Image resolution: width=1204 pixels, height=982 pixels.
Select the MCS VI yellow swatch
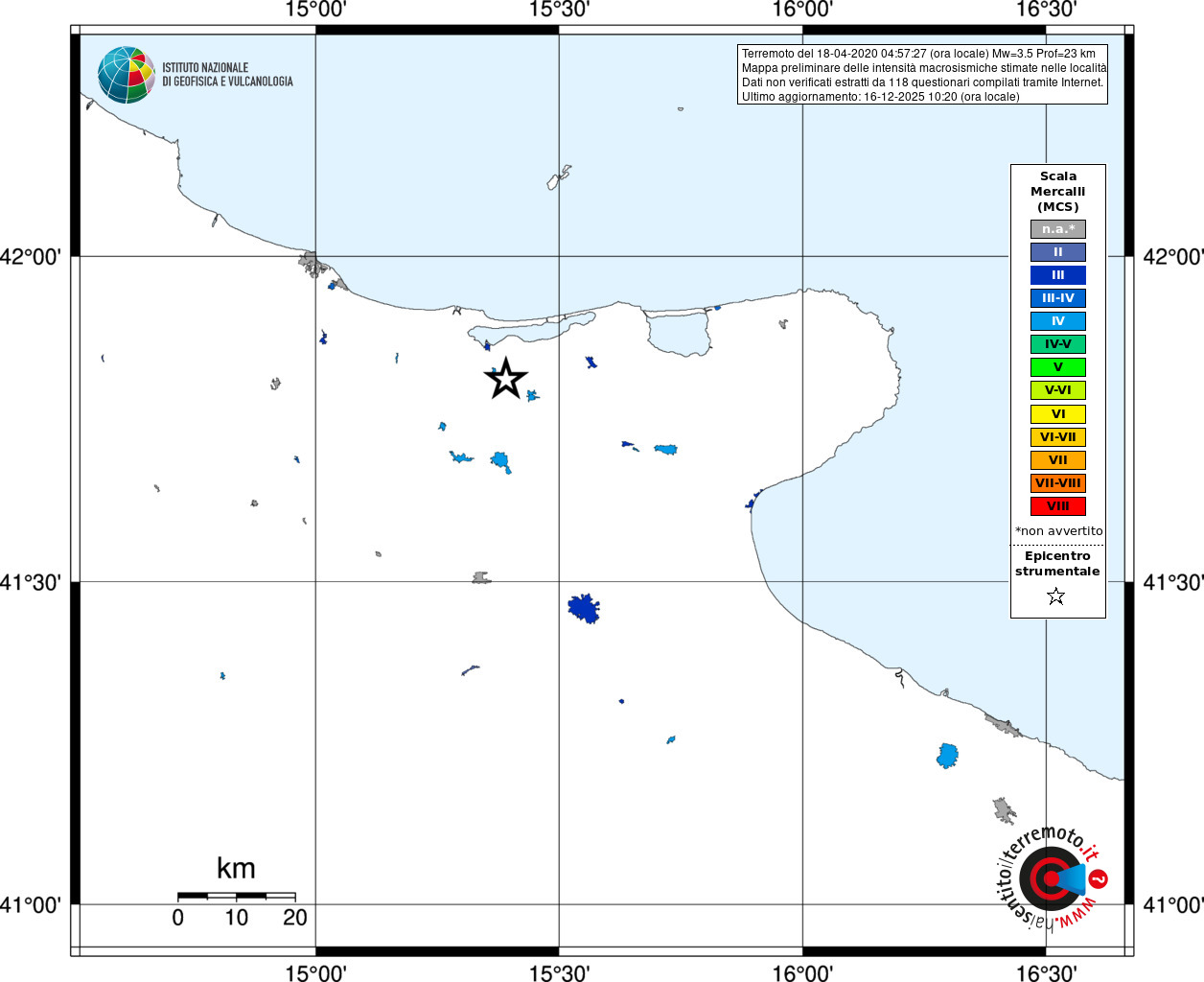pyautogui.click(x=1058, y=414)
